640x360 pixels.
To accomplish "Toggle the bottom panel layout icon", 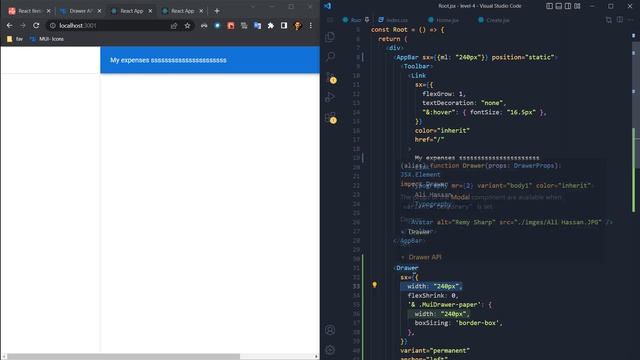I will coord(558,6).
